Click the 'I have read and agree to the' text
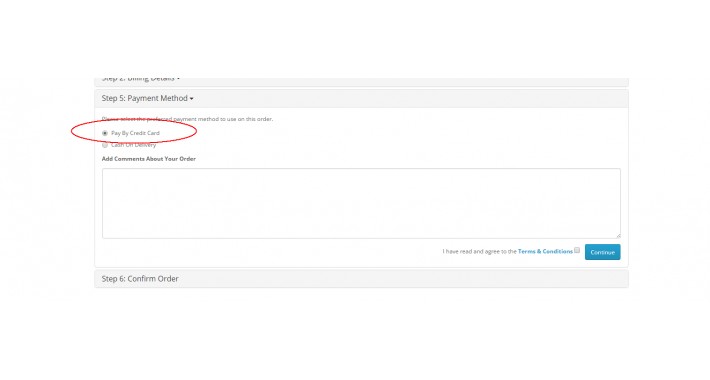The width and height of the screenshot is (710, 380). coord(480,251)
